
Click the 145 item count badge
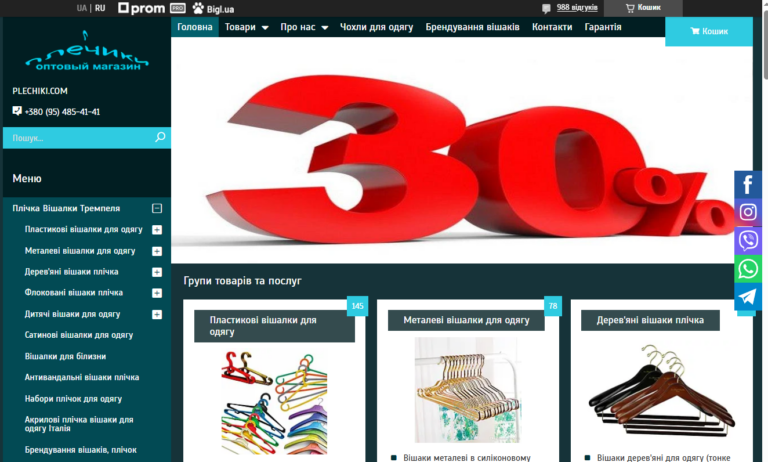point(358,306)
